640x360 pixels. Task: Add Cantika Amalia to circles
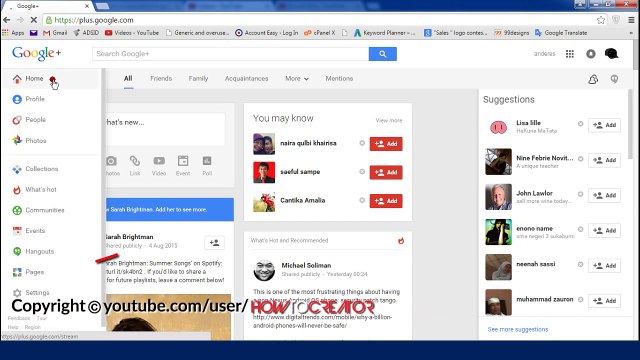tap(386, 201)
